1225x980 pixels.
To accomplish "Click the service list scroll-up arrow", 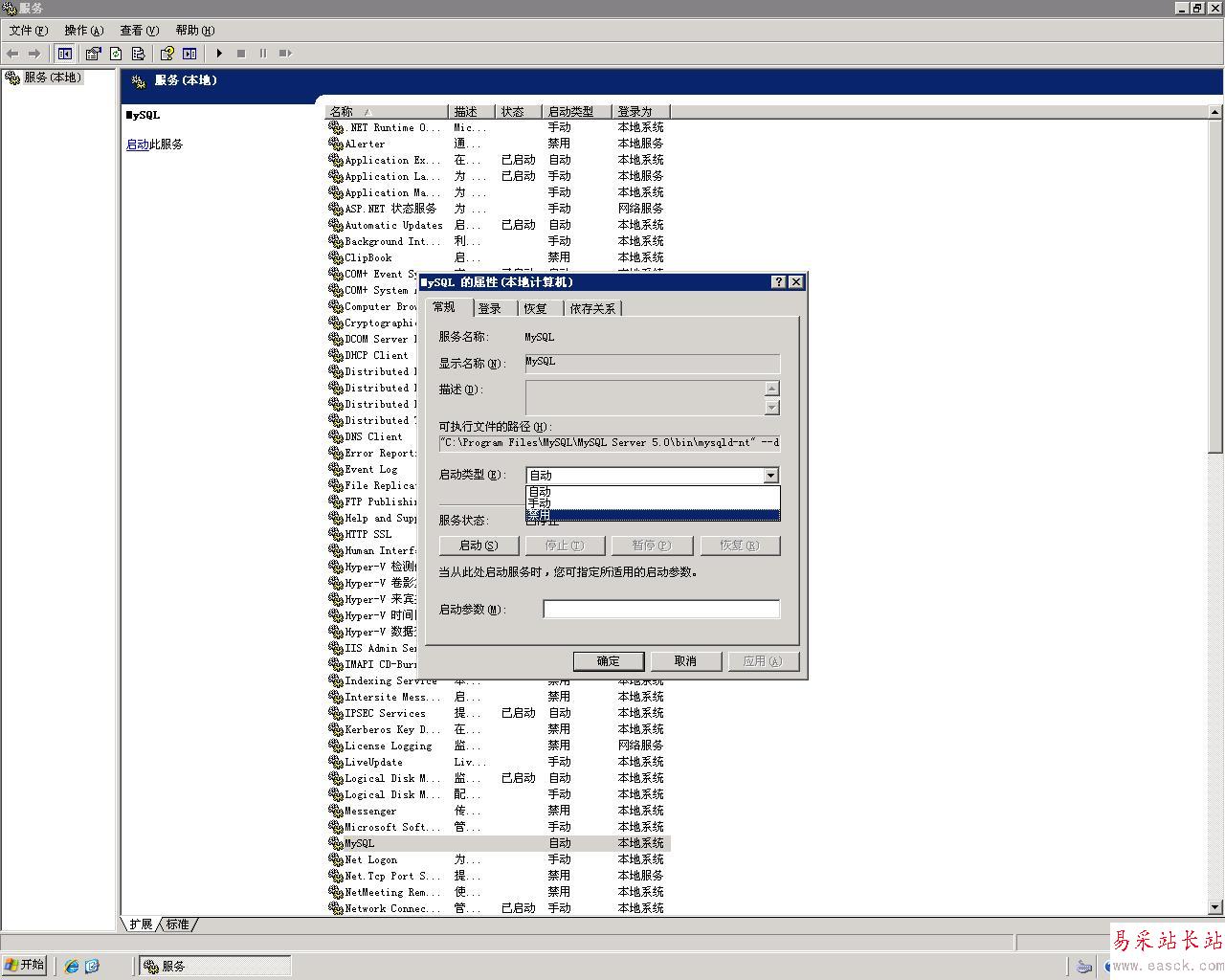I will 1215,112.
